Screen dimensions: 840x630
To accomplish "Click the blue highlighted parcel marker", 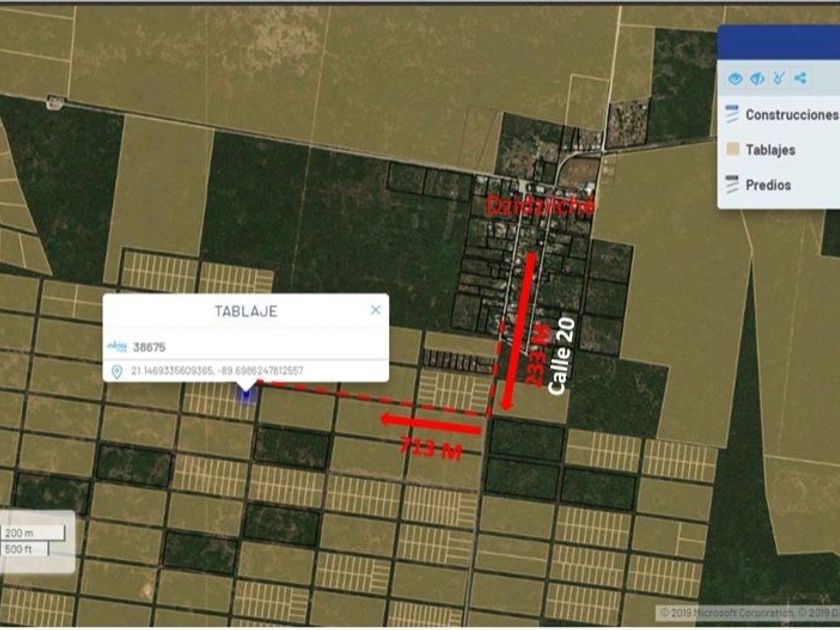I will pos(246,395).
